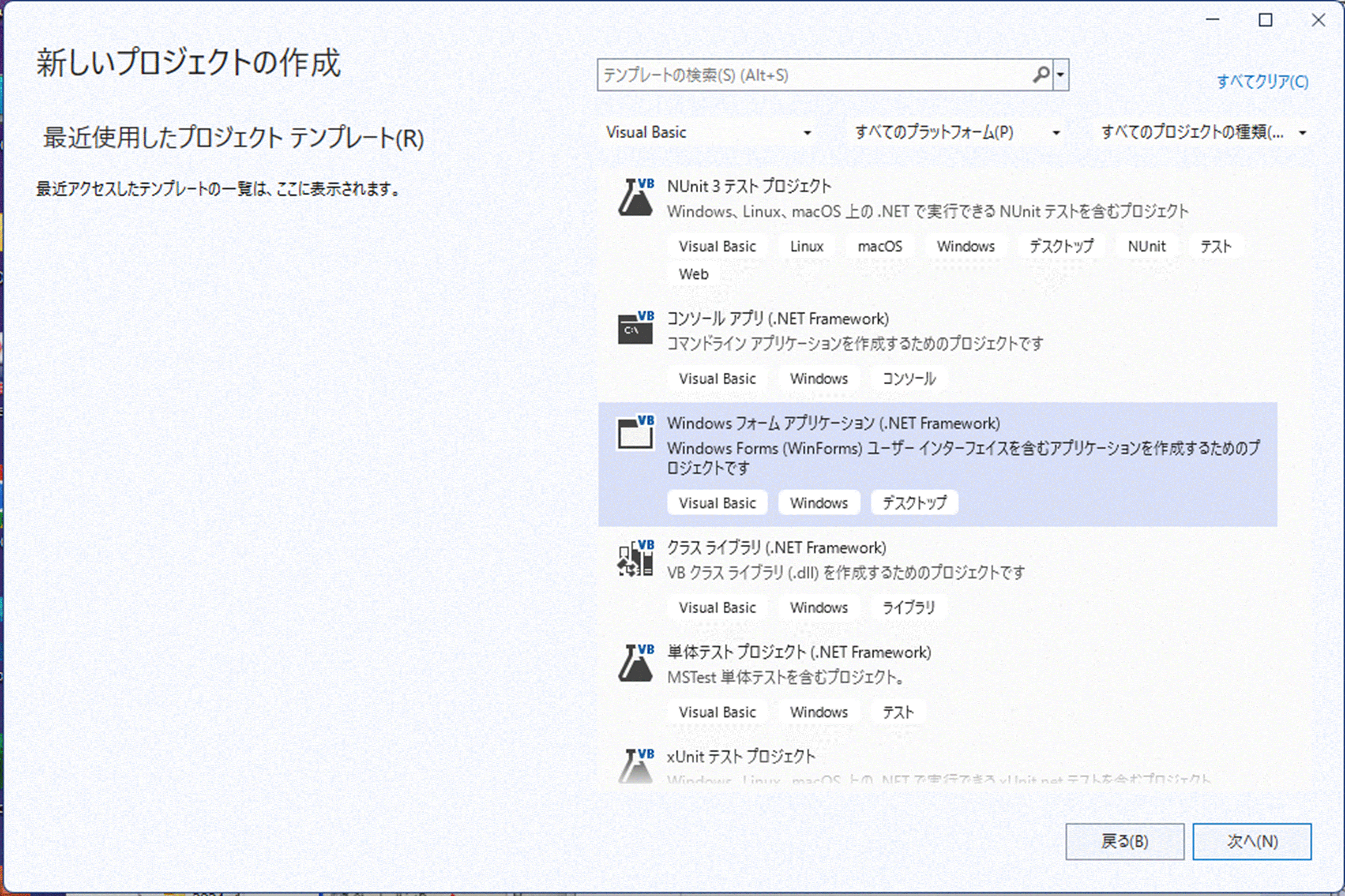Select the コンソール アプリ (.NET Framework) template title
Image resolution: width=1345 pixels, height=896 pixels.
pyautogui.click(x=778, y=318)
